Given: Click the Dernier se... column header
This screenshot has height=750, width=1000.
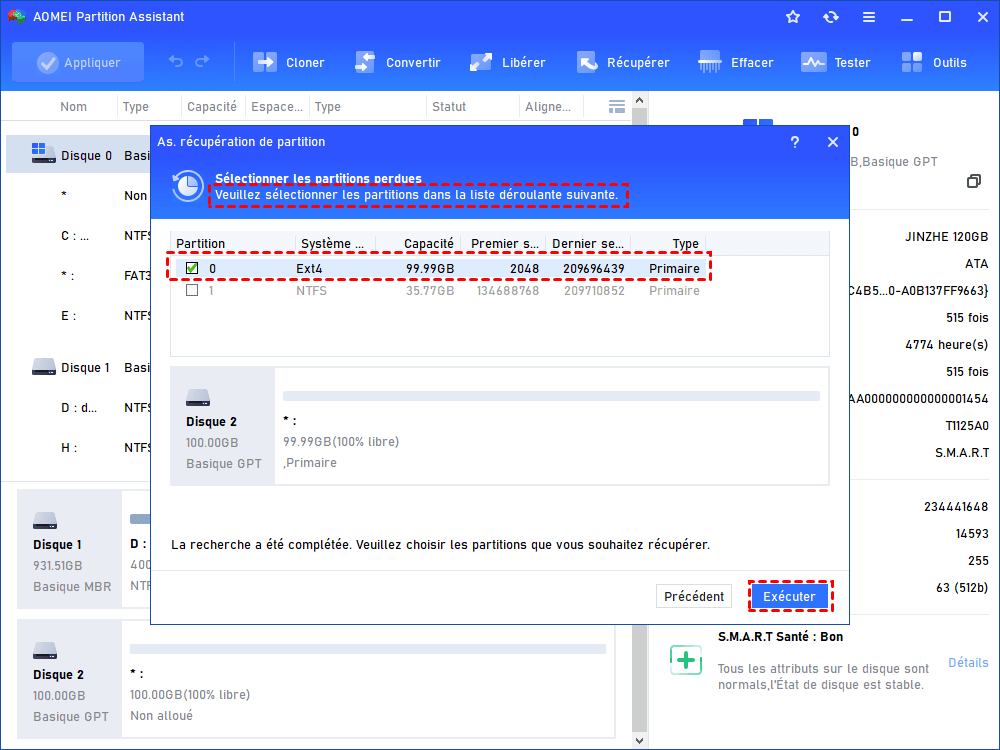Looking at the screenshot, I should tap(589, 244).
